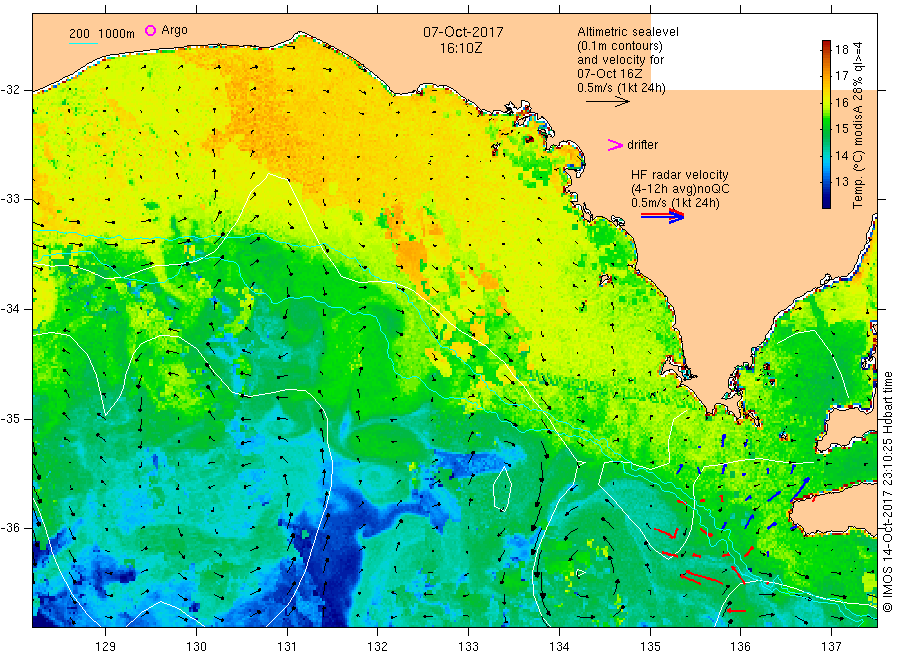Click the -34 latitude axis label

click(x=10, y=309)
